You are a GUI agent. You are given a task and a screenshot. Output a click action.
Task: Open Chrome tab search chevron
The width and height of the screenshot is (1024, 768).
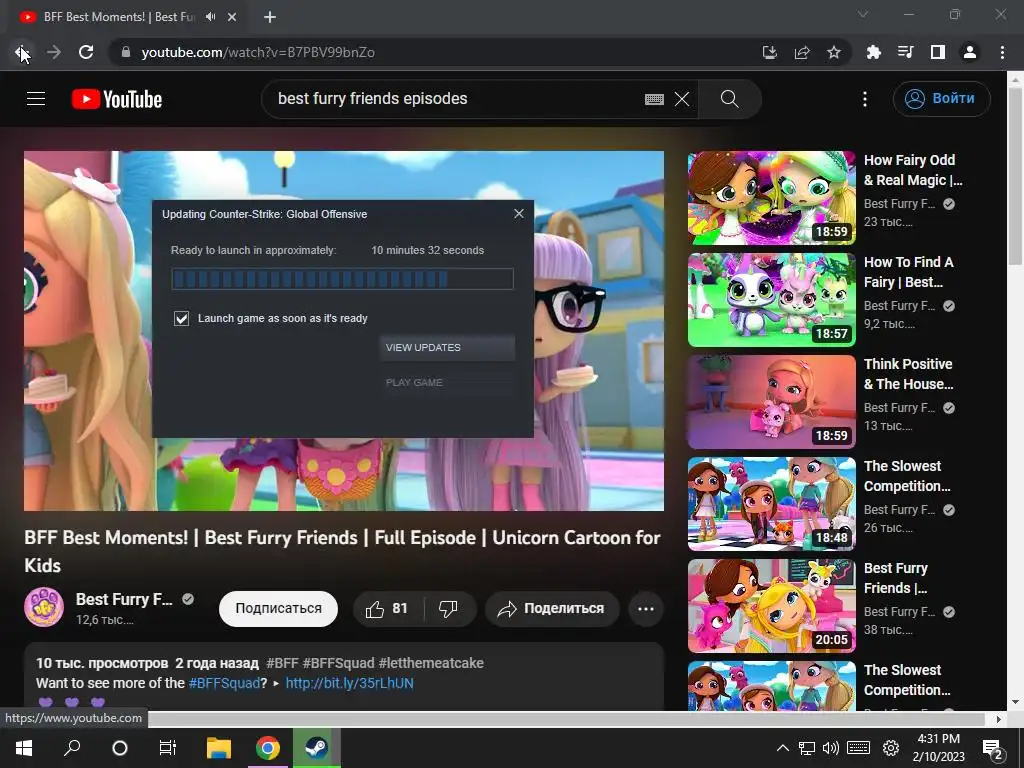(x=863, y=14)
